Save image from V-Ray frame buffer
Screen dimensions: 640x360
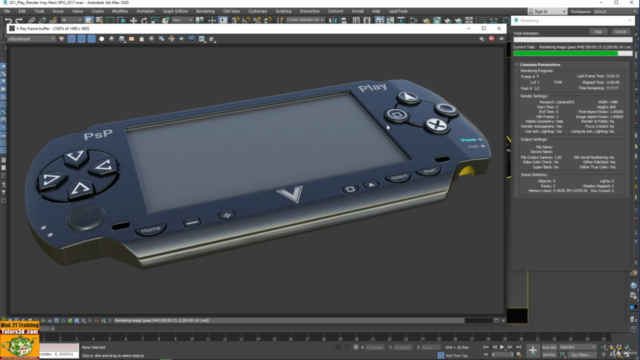(x=122, y=39)
